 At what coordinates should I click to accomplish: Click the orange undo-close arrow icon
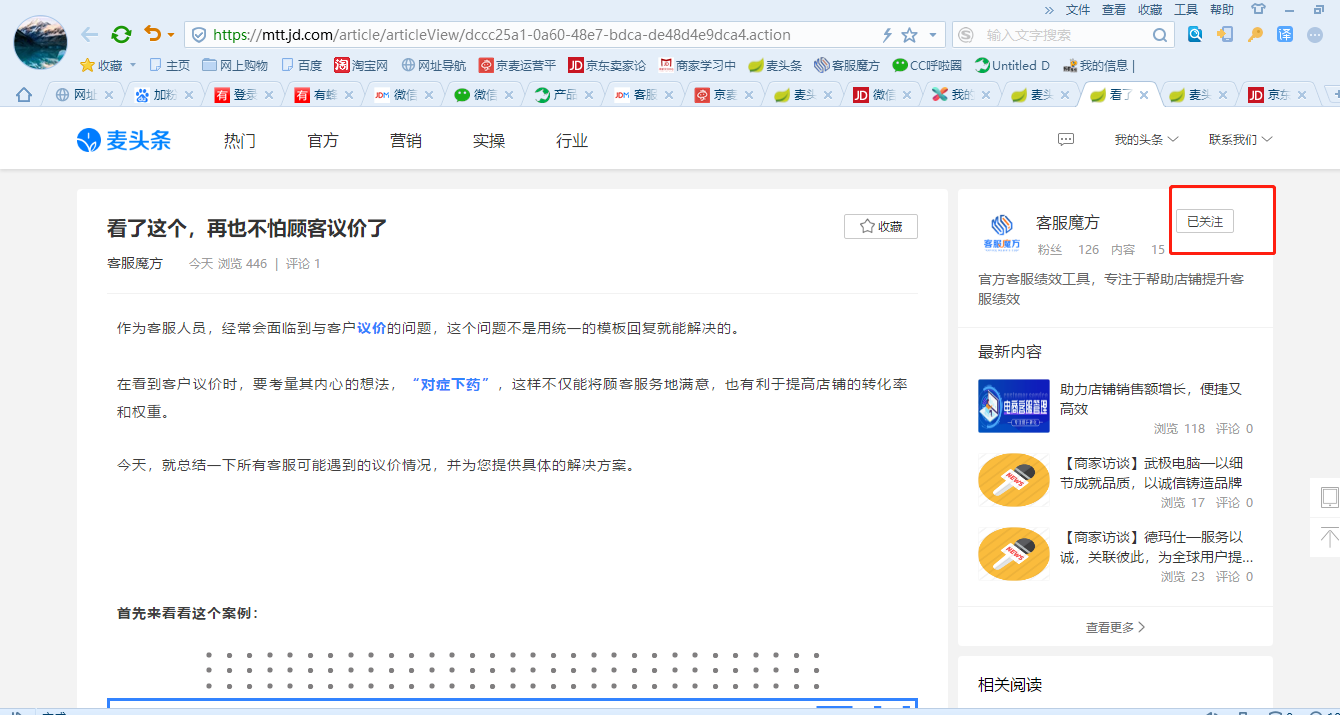point(152,34)
